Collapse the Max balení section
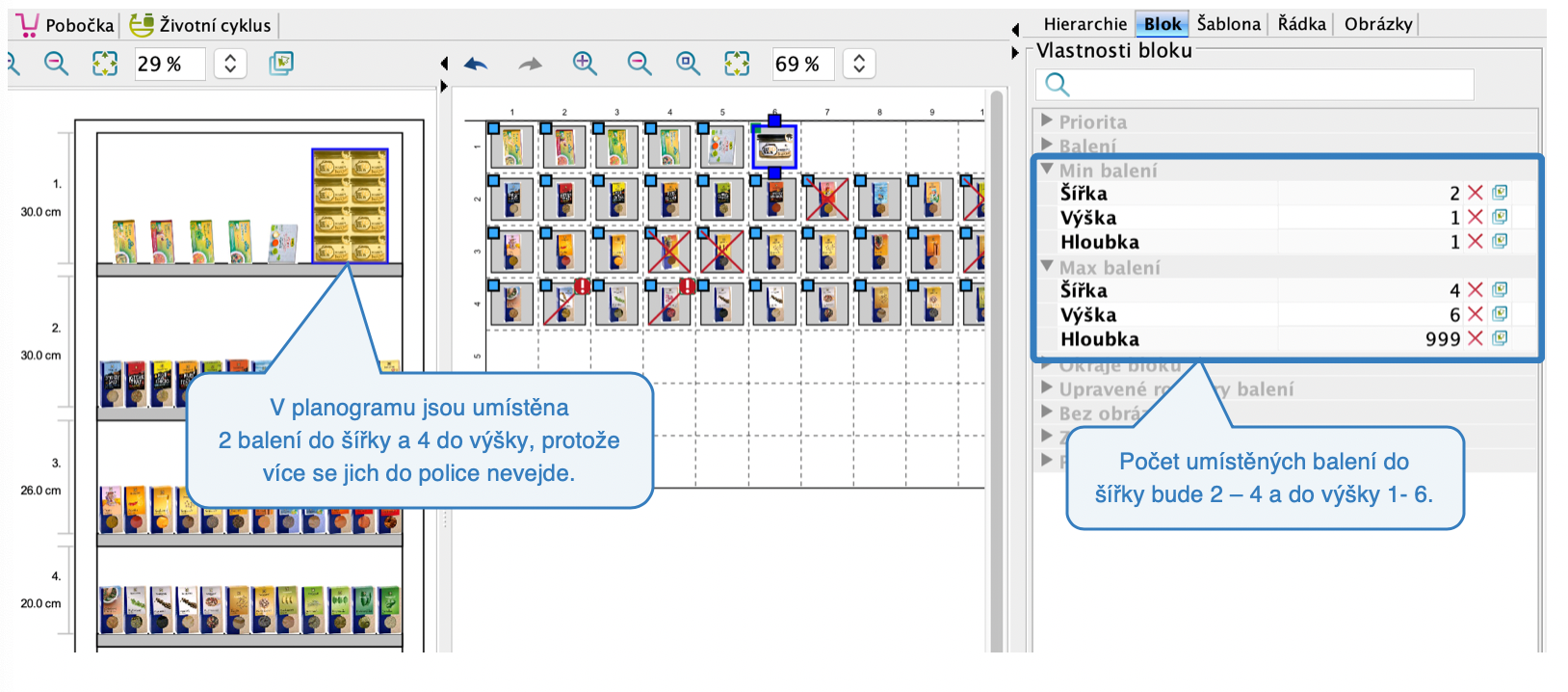 coord(1047,266)
